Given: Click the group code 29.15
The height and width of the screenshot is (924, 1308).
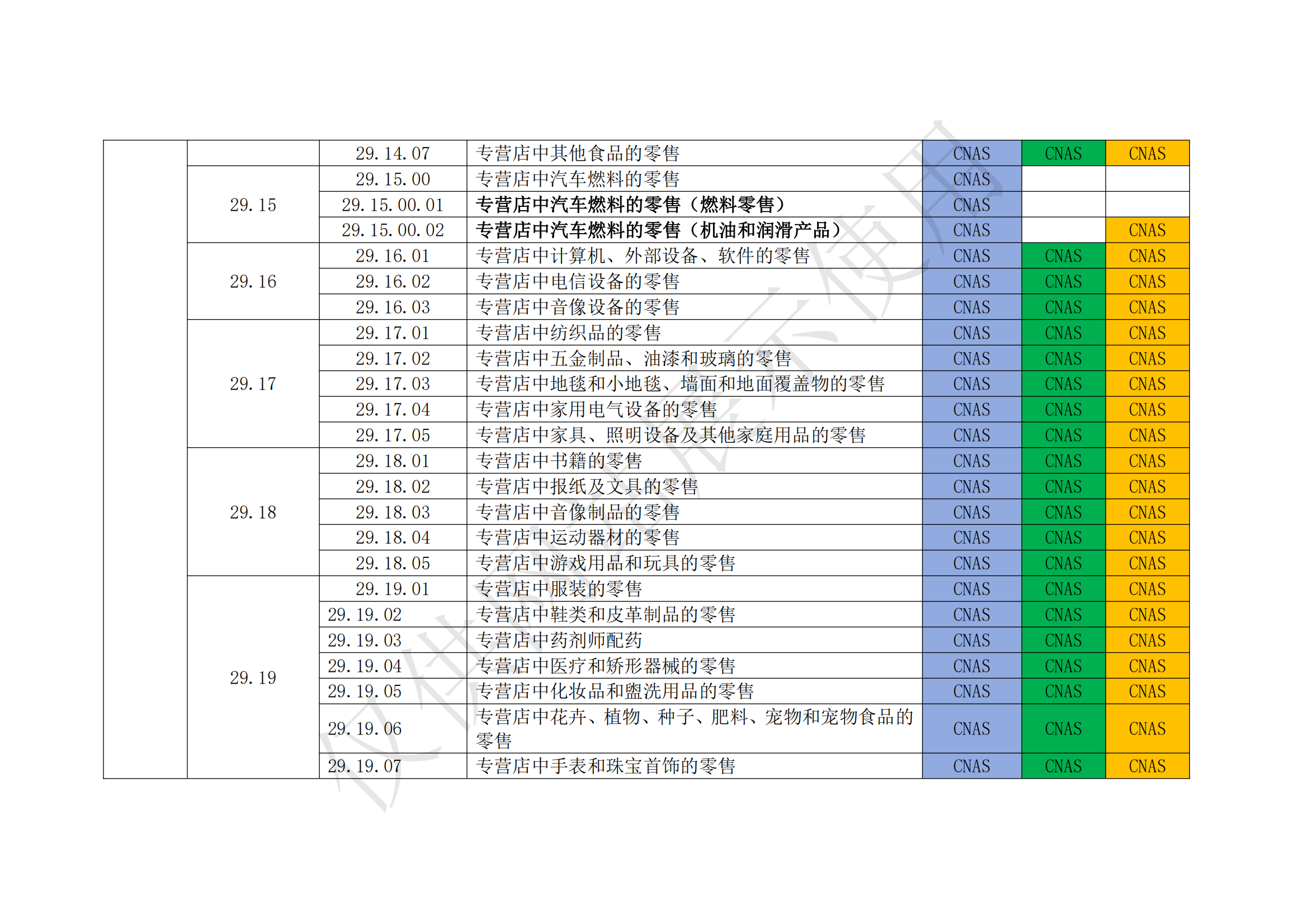Looking at the screenshot, I should 253,205.
